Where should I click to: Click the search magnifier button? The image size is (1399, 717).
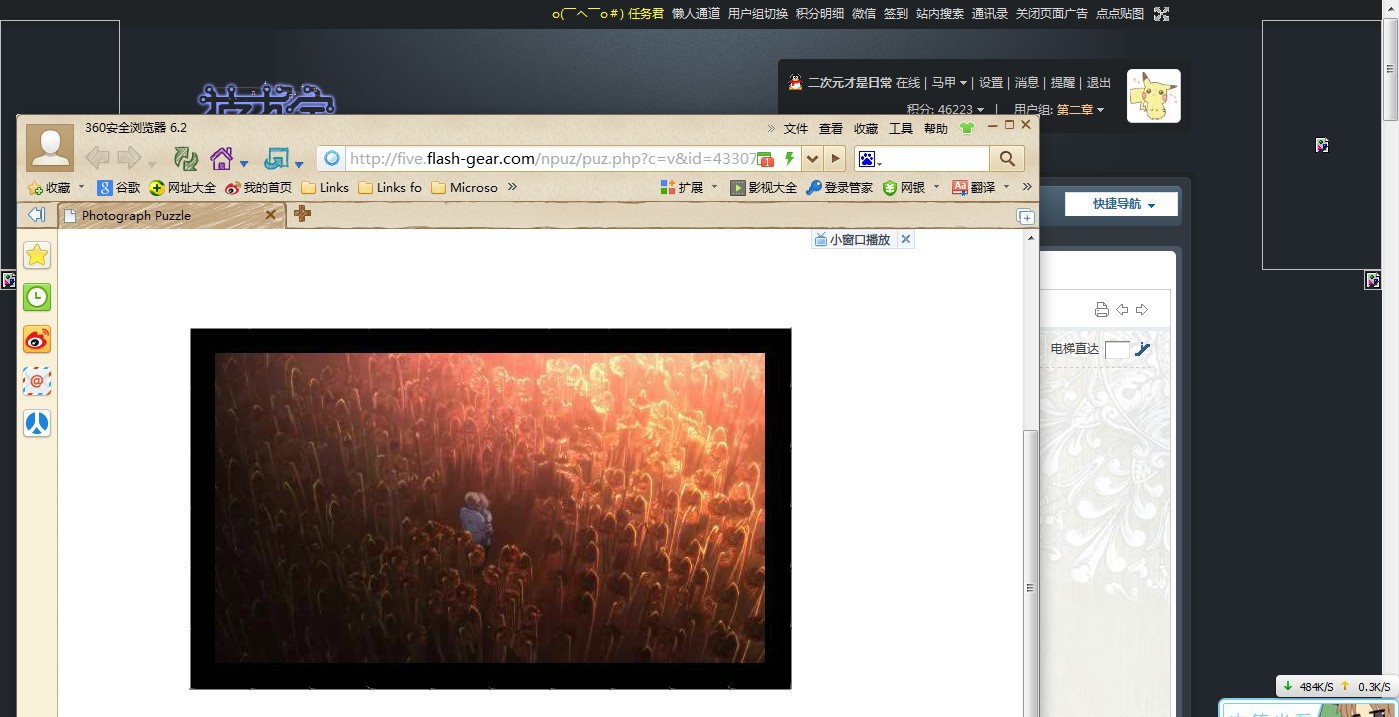(1006, 158)
